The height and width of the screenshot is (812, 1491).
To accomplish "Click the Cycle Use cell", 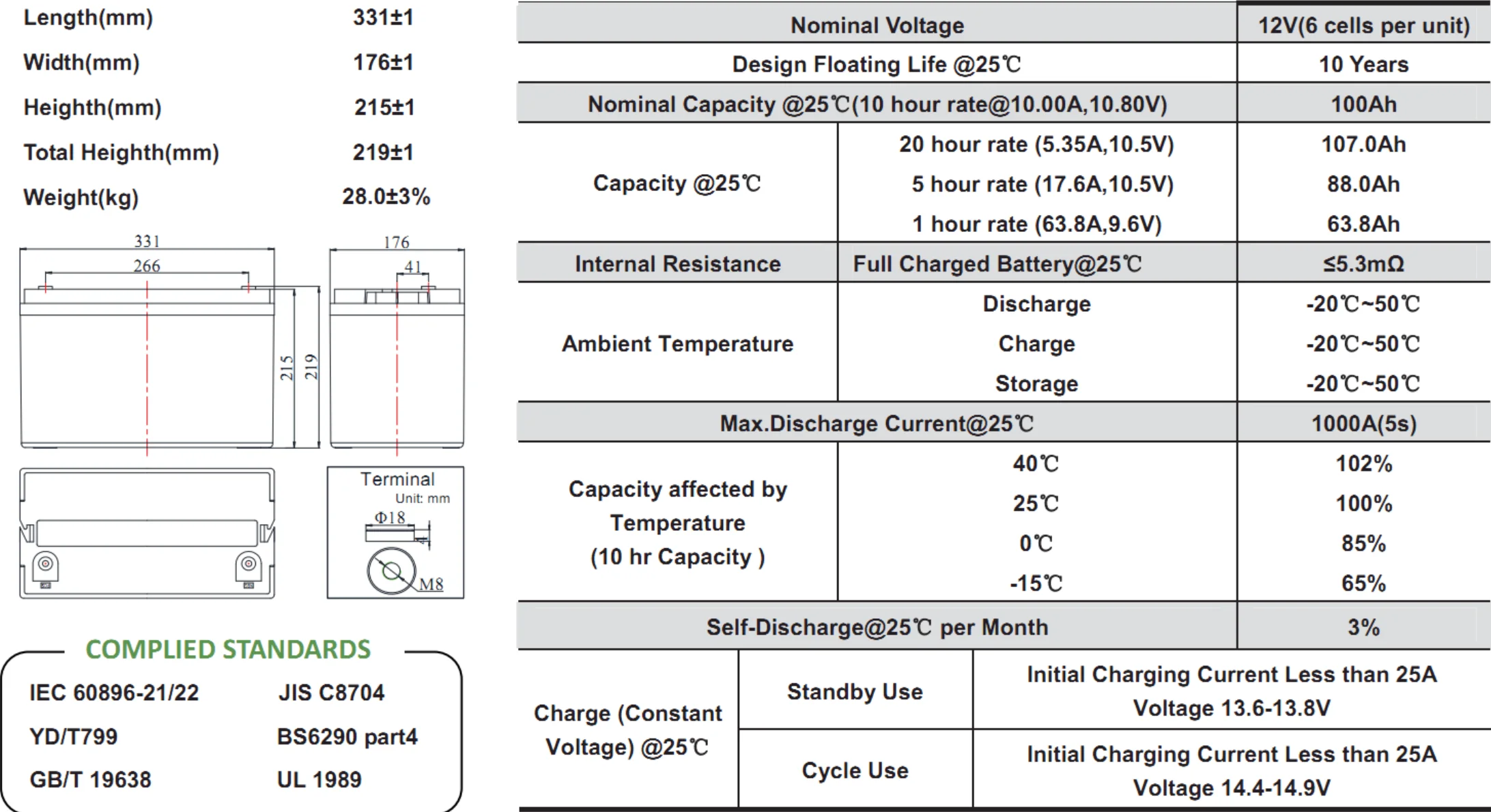I will click(x=855, y=770).
